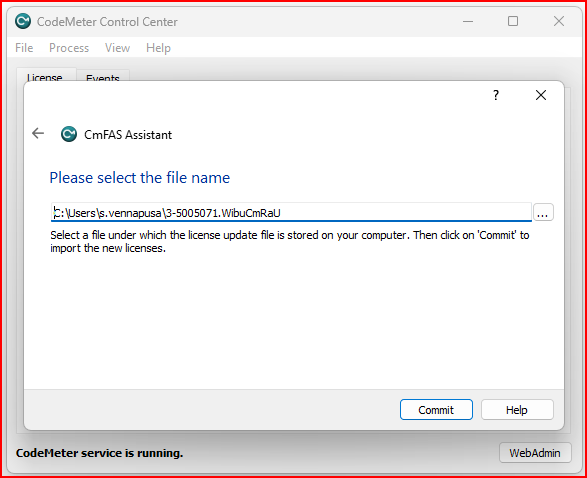587x478 pixels.
Task: Click into the file name path field
Action: 291,212
